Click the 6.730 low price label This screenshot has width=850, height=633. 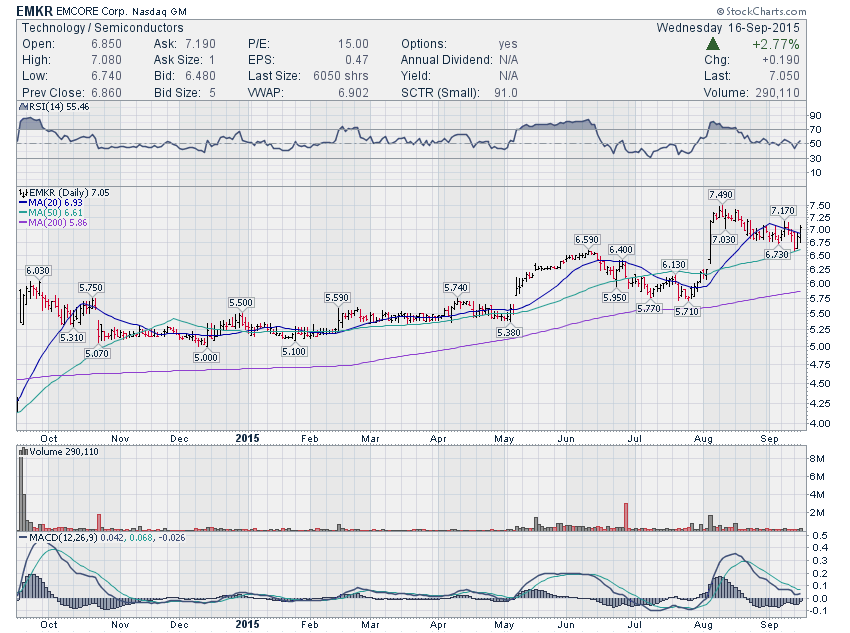(777, 254)
